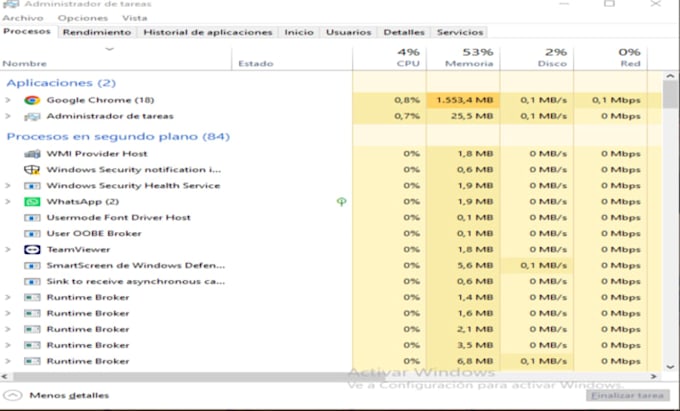Click the 1.553,4 MB memory cell for Chrome
Image resolution: width=680 pixels, height=411 pixels.
click(x=463, y=100)
